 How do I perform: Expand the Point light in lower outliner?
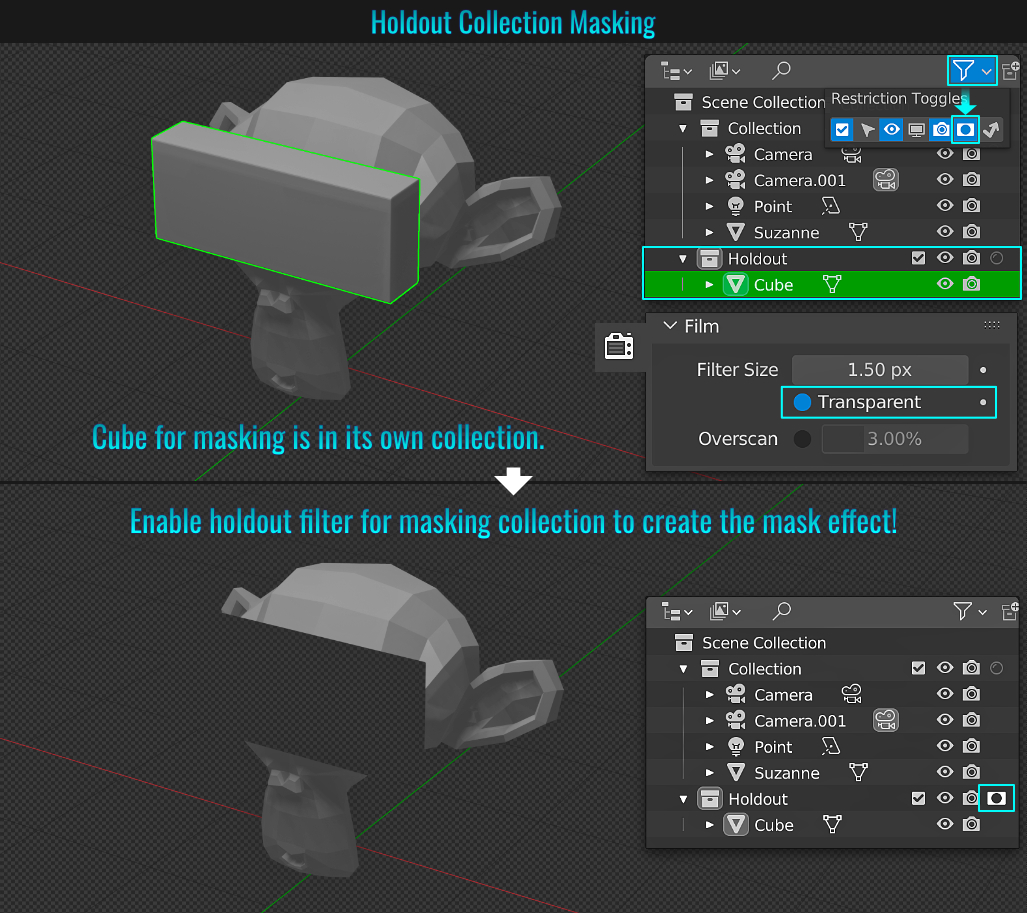[x=709, y=747]
